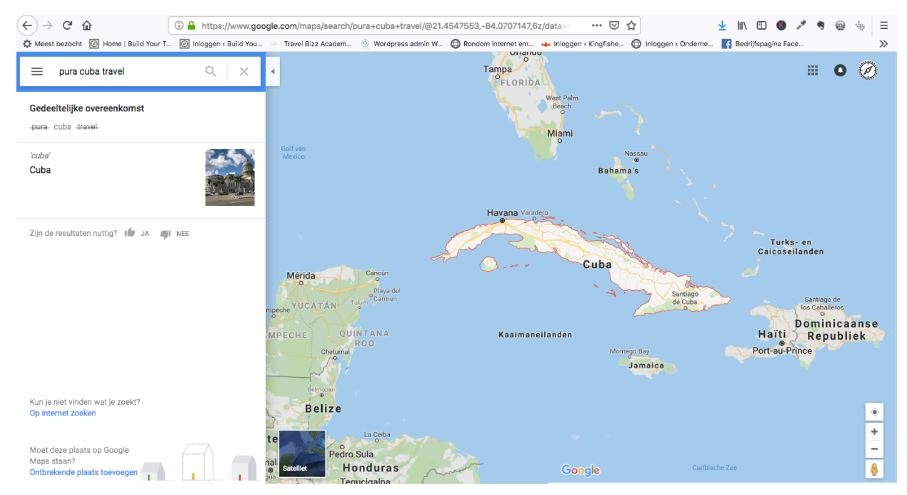The width and height of the screenshot is (907, 495).
Task: Focus the pura cuba travel search field
Action: pos(127,71)
